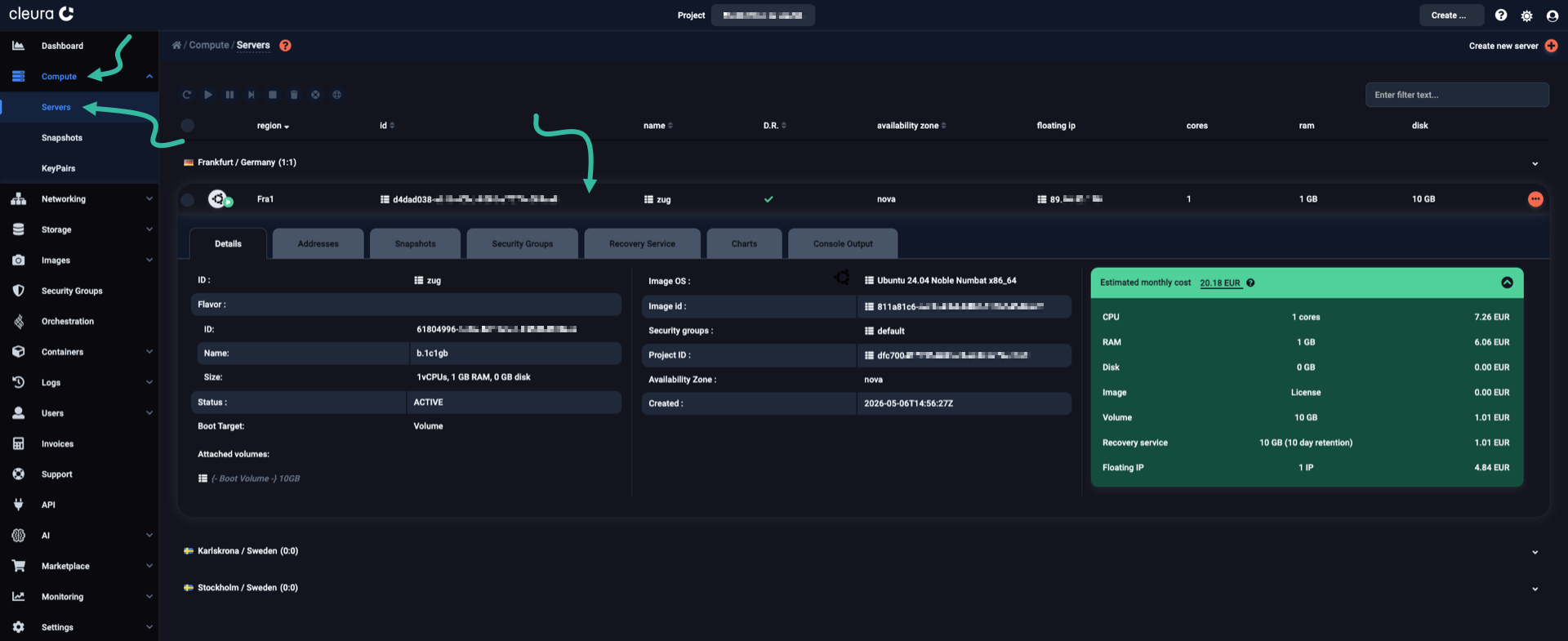Open Snapshots under Compute
1568x641 pixels.
(79, 138)
